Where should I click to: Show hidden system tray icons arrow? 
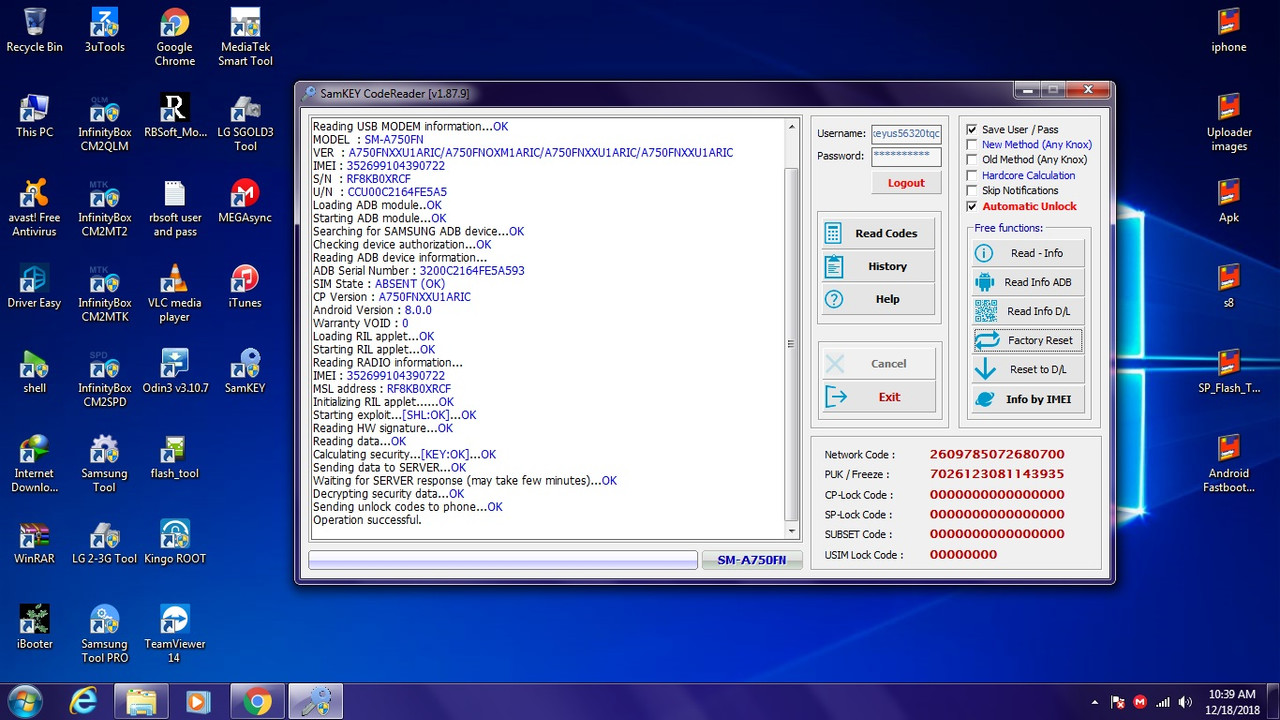click(x=1095, y=703)
